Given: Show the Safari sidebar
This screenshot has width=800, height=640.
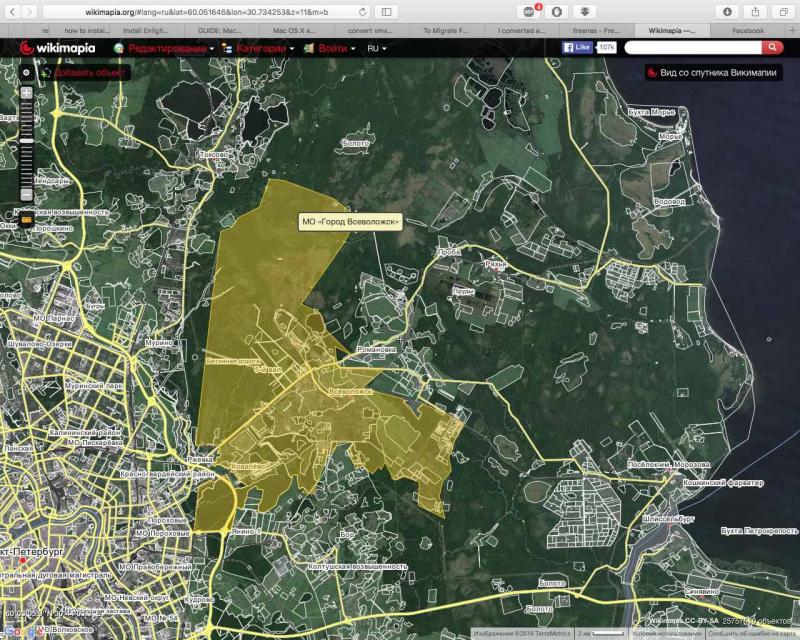Looking at the screenshot, I should [x=387, y=12].
